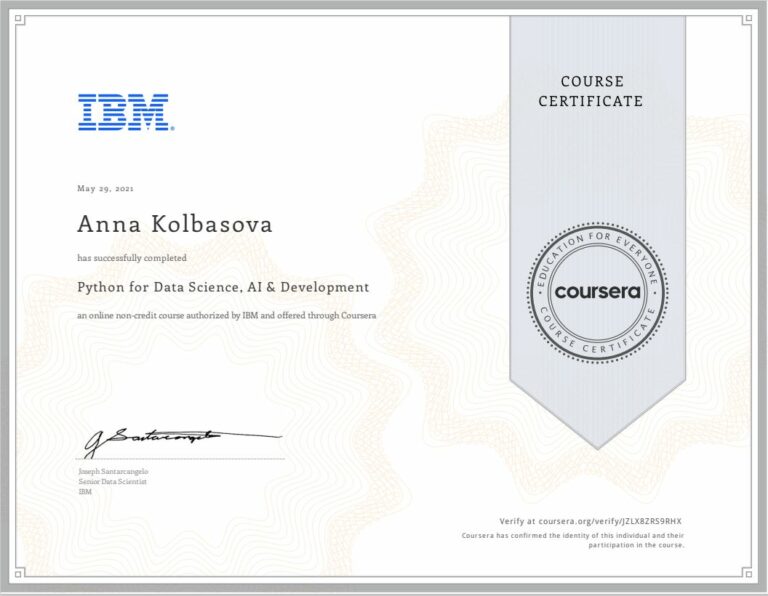768x596 pixels.
Task: Click the dotted signature line
Action: tap(180, 459)
